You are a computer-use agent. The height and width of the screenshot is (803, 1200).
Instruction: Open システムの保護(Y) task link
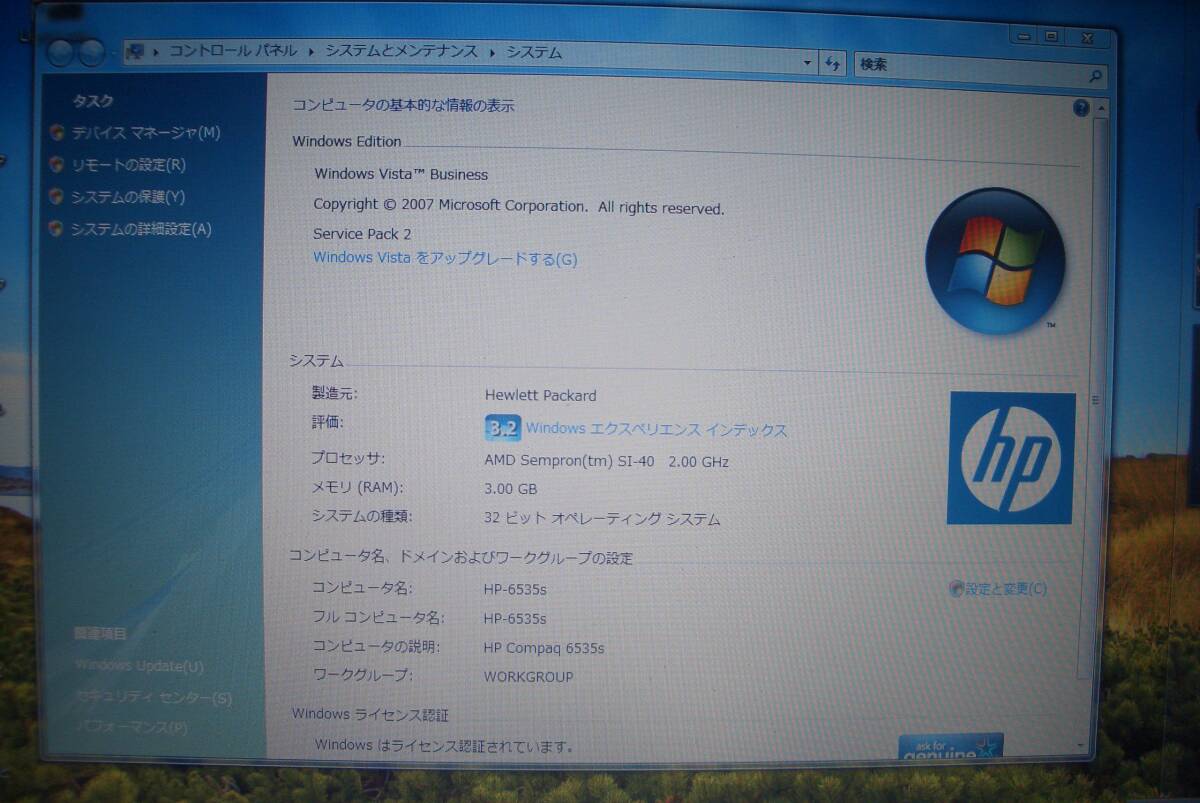click(x=128, y=197)
